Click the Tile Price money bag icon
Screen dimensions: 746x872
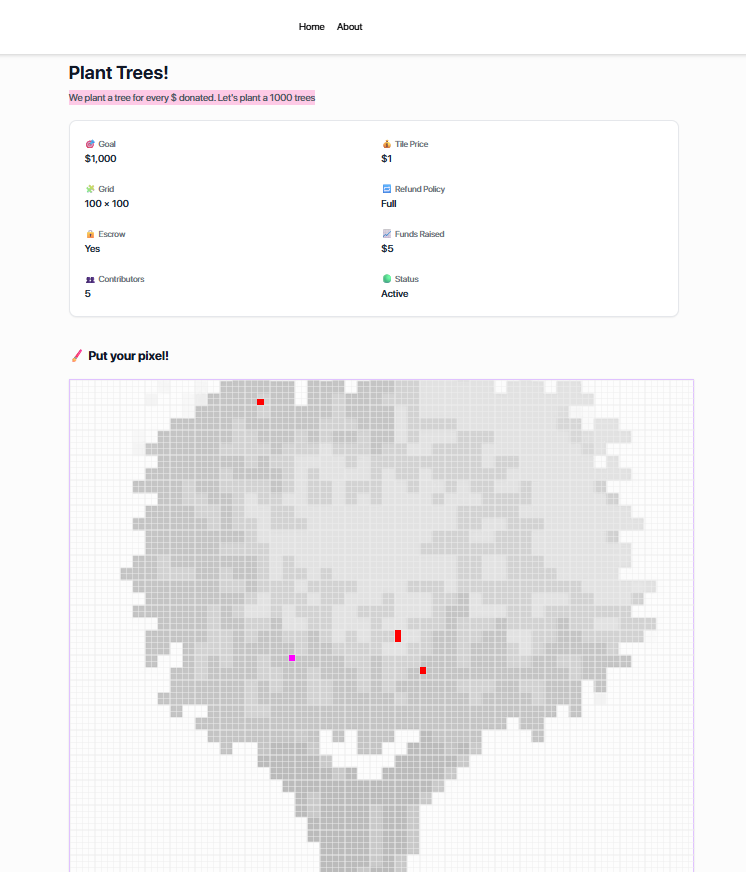point(387,144)
